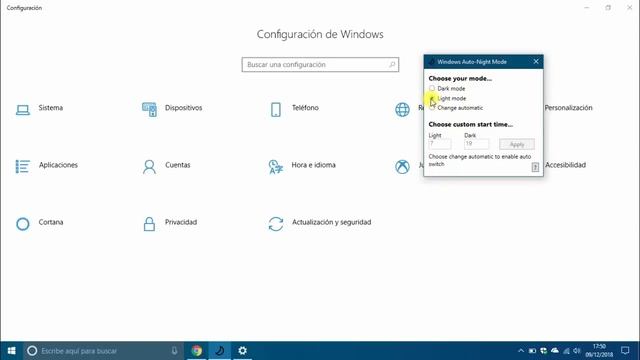Open the Sistema laptop icon
This screenshot has height=360, width=640.
(x=23, y=109)
